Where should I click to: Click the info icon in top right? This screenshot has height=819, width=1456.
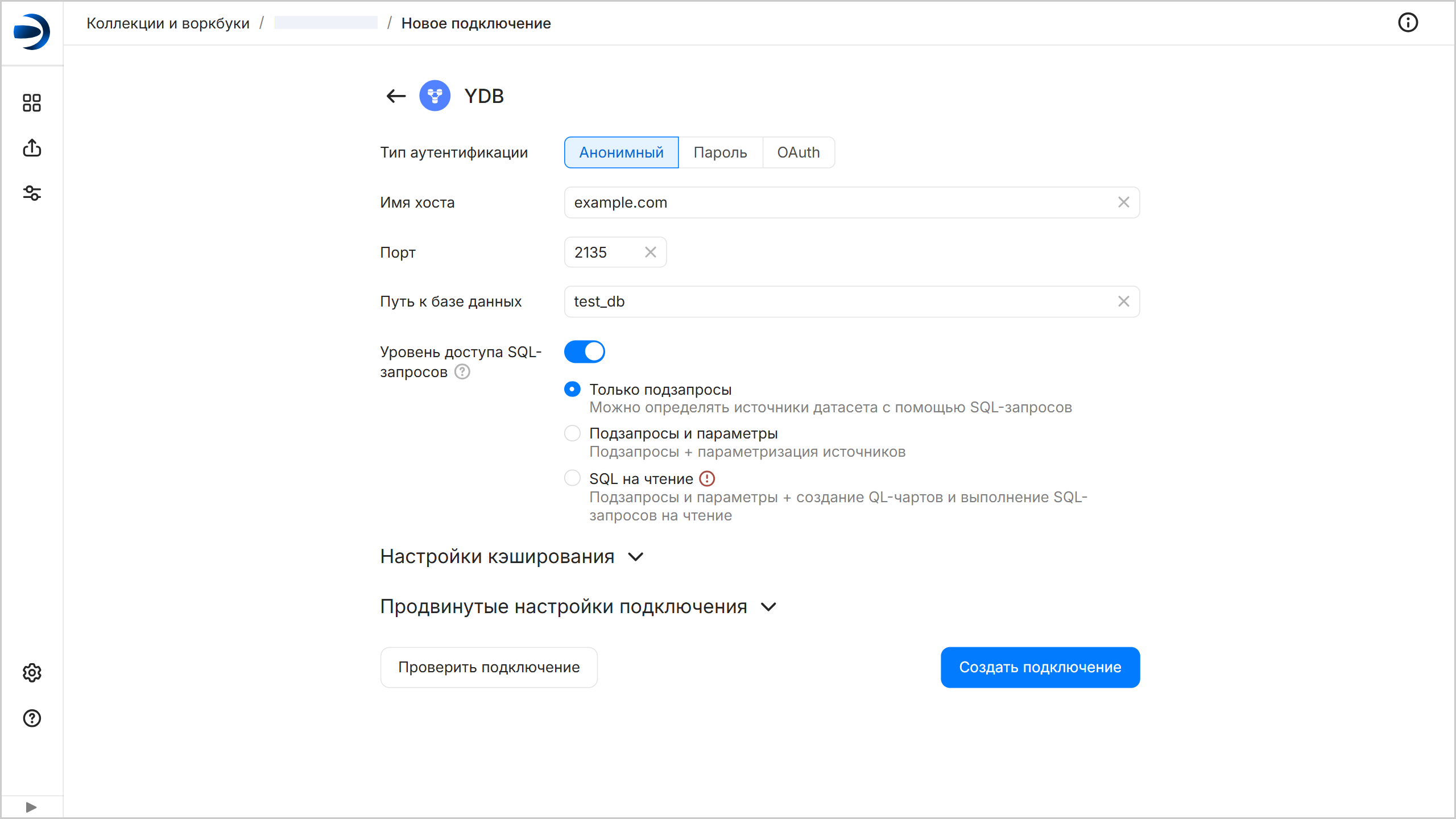pos(1408,23)
